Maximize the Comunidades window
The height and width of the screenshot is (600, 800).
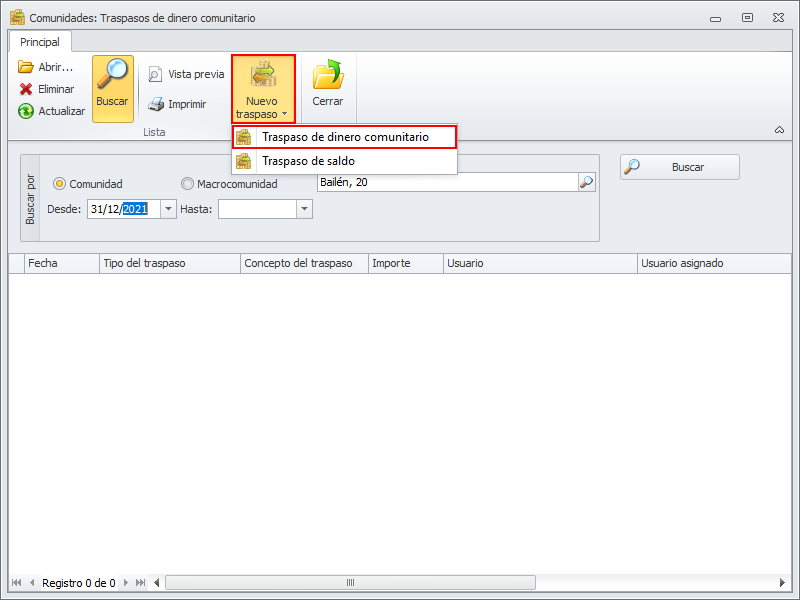pyautogui.click(x=747, y=18)
